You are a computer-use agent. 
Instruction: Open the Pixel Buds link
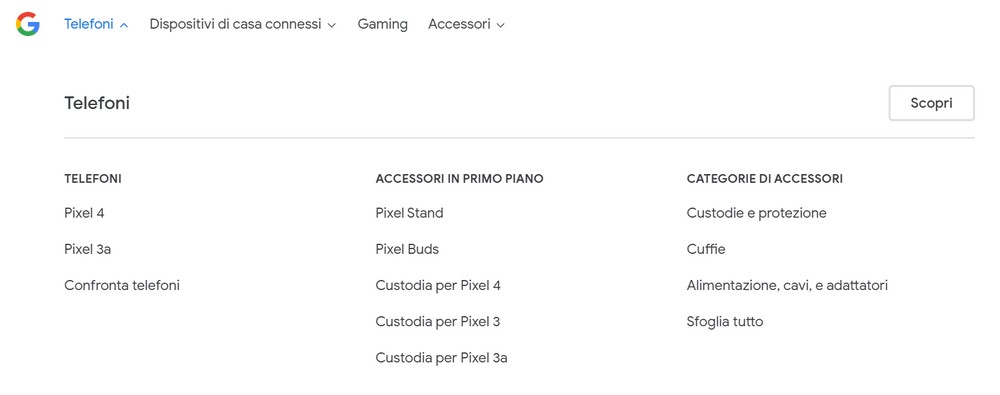click(x=407, y=249)
